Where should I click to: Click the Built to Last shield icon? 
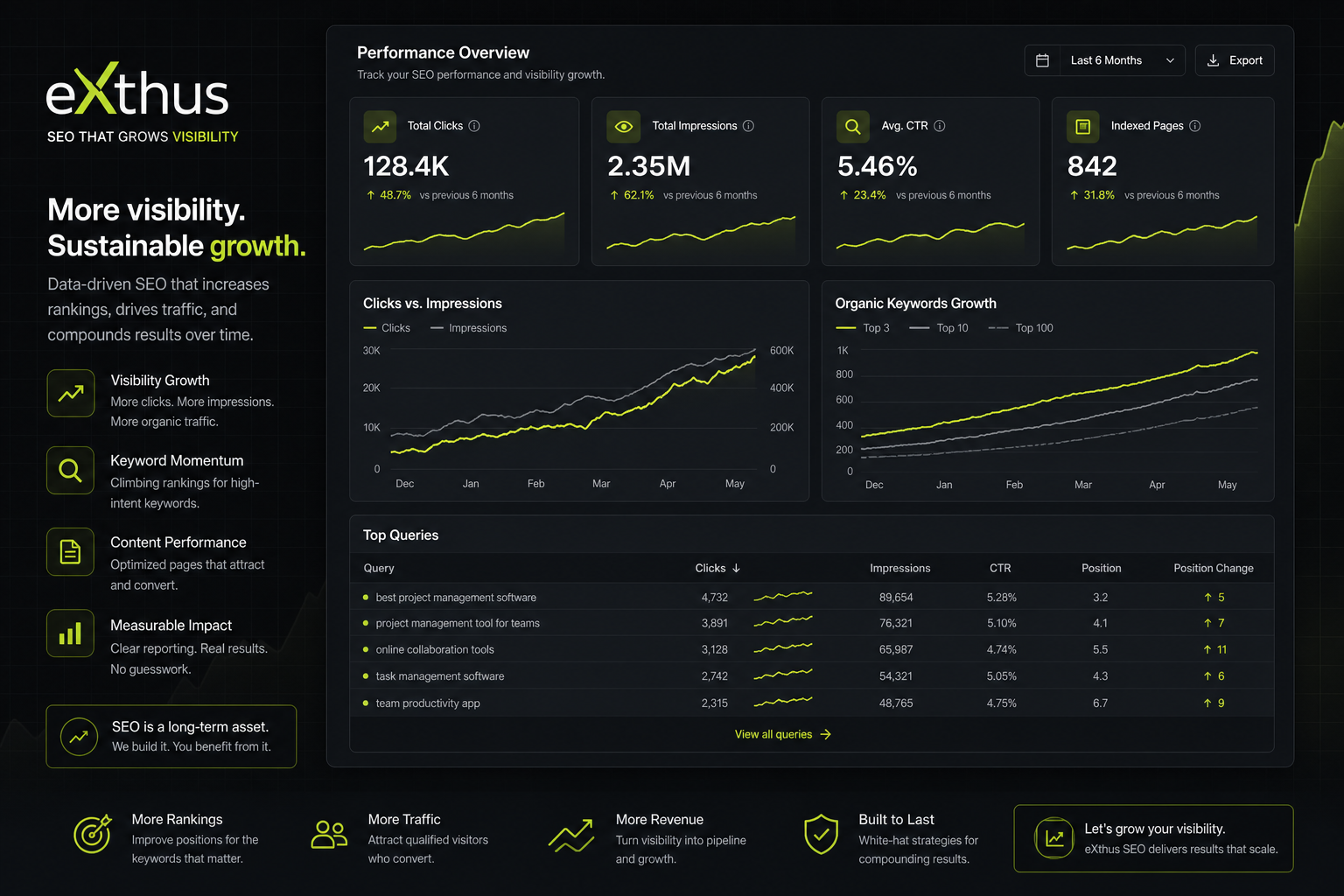coord(821,834)
